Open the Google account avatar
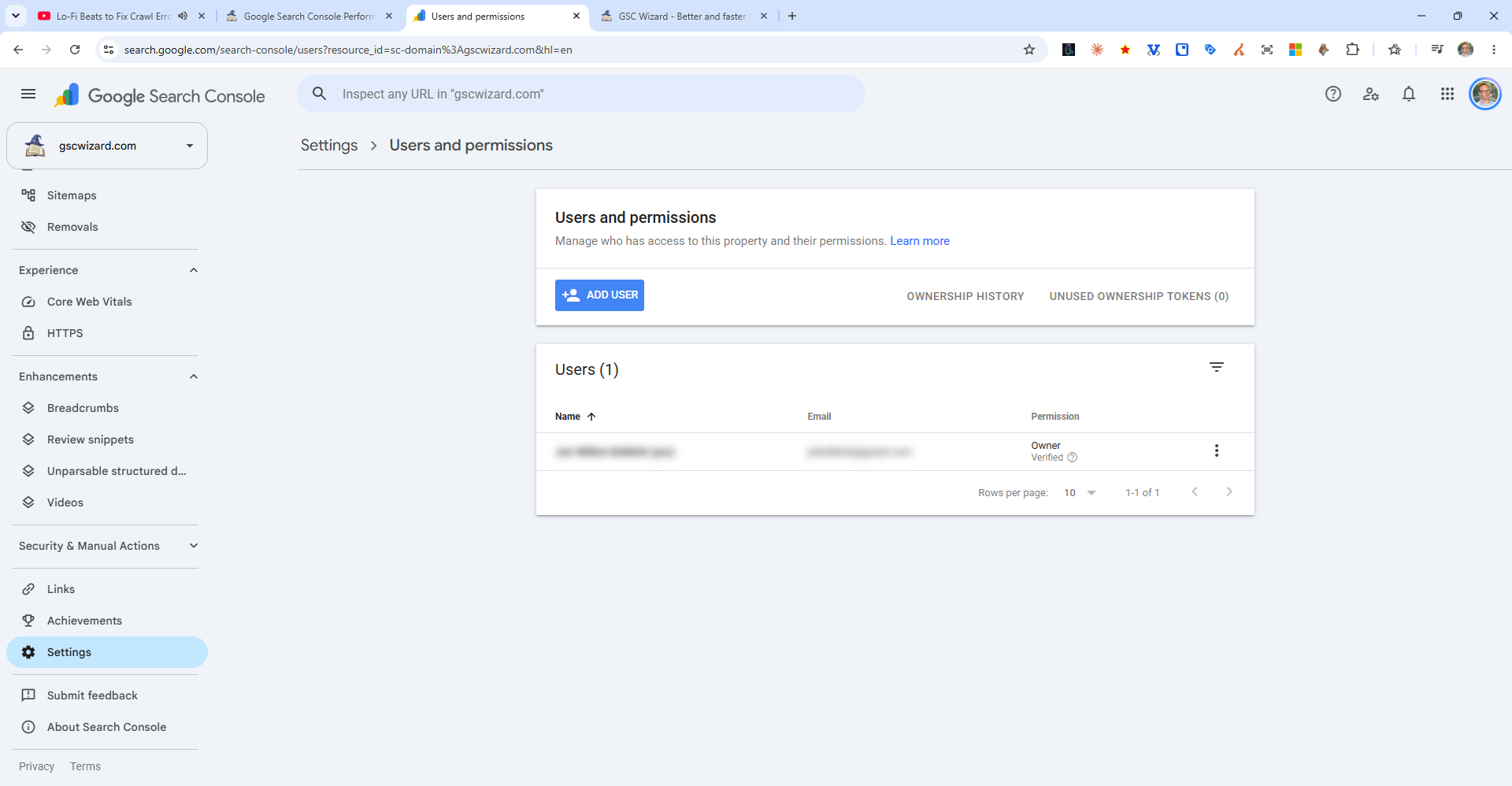Image resolution: width=1512 pixels, height=786 pixels. coord(1485,95)
